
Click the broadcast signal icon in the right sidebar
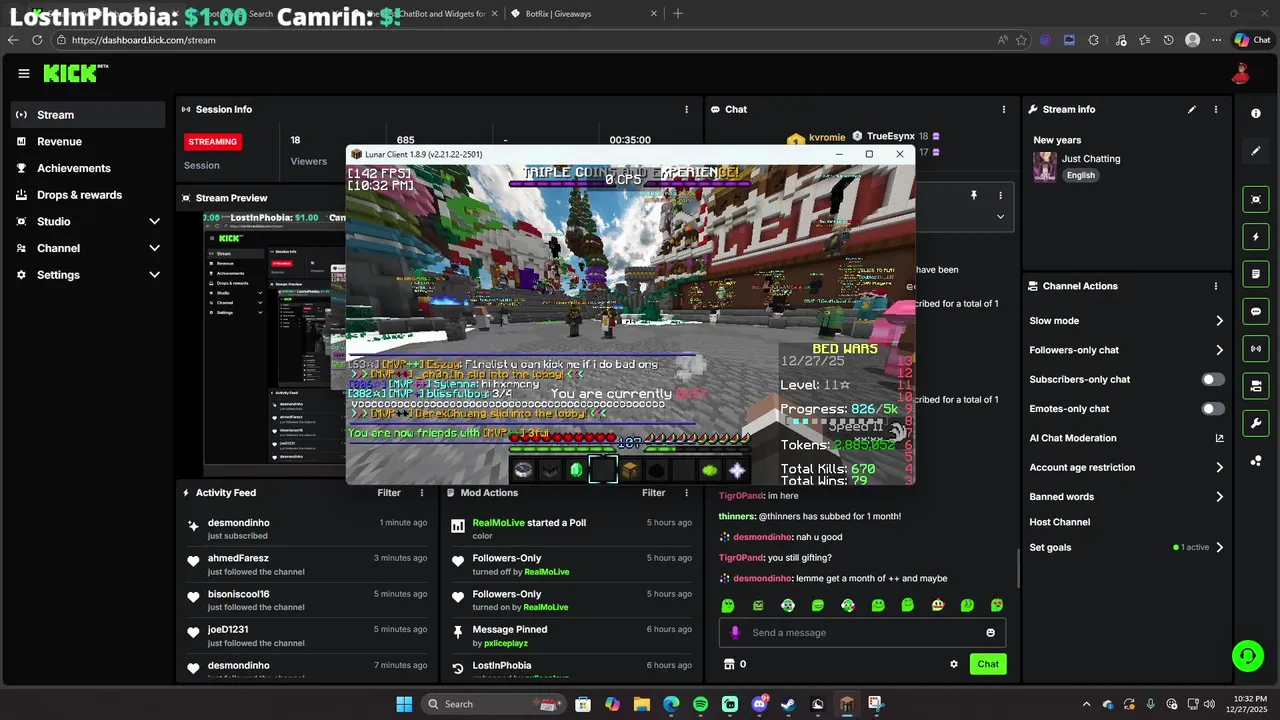(x=1256, y=348)
